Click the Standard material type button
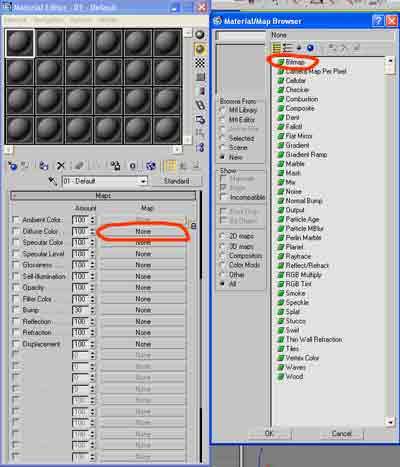Screen dimensions: 400x467 (x=176, y=181)
